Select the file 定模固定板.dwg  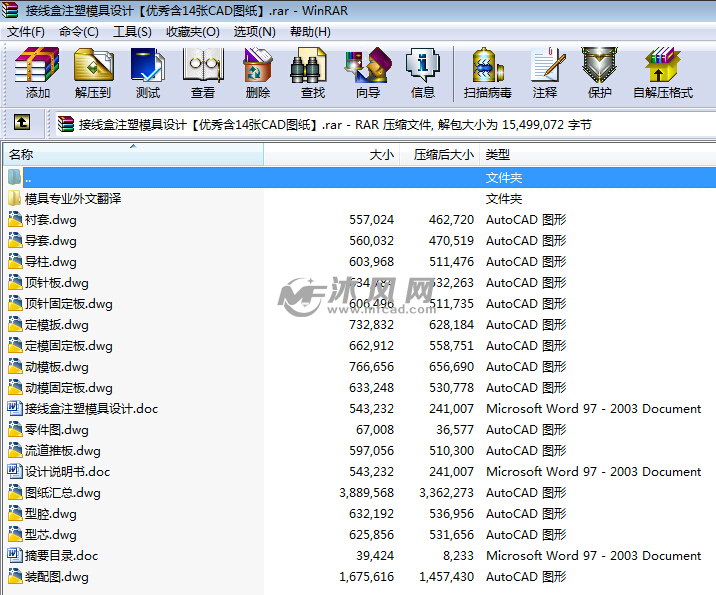(68, 346)
